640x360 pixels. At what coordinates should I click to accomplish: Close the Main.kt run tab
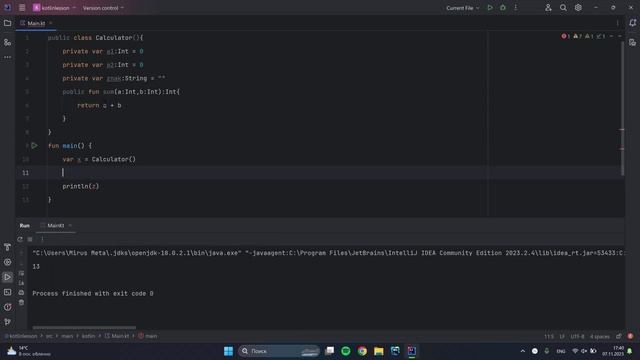coord(70,226)
